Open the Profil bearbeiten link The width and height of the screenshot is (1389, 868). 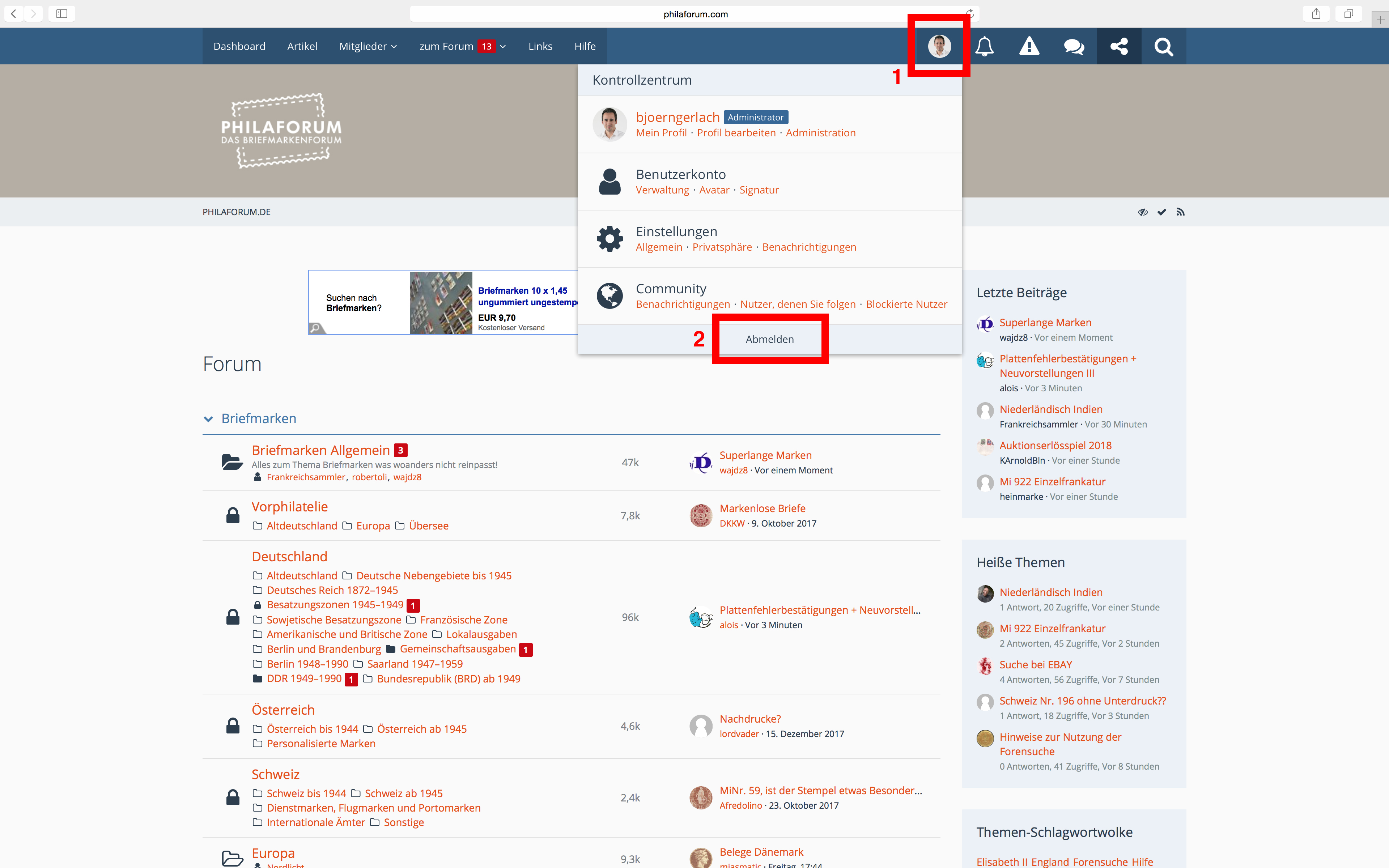point(736,133)
